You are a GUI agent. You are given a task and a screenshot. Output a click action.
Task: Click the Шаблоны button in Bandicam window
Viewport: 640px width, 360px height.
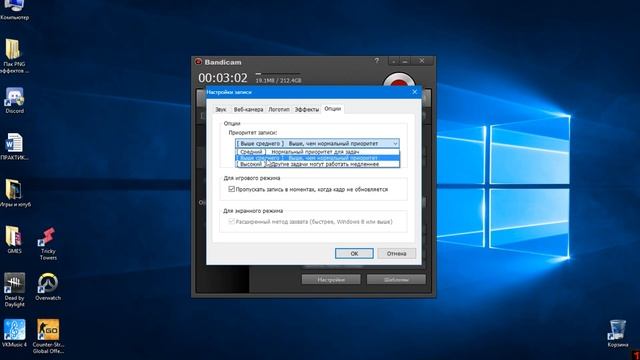[396, 280]
